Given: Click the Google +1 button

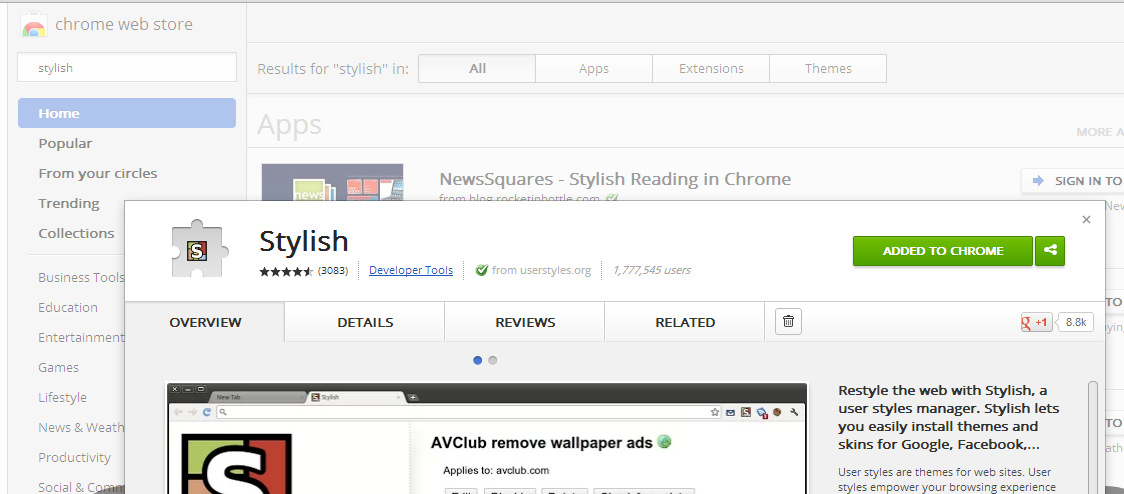Looking at the screenshot, I should coord(1037,323).
